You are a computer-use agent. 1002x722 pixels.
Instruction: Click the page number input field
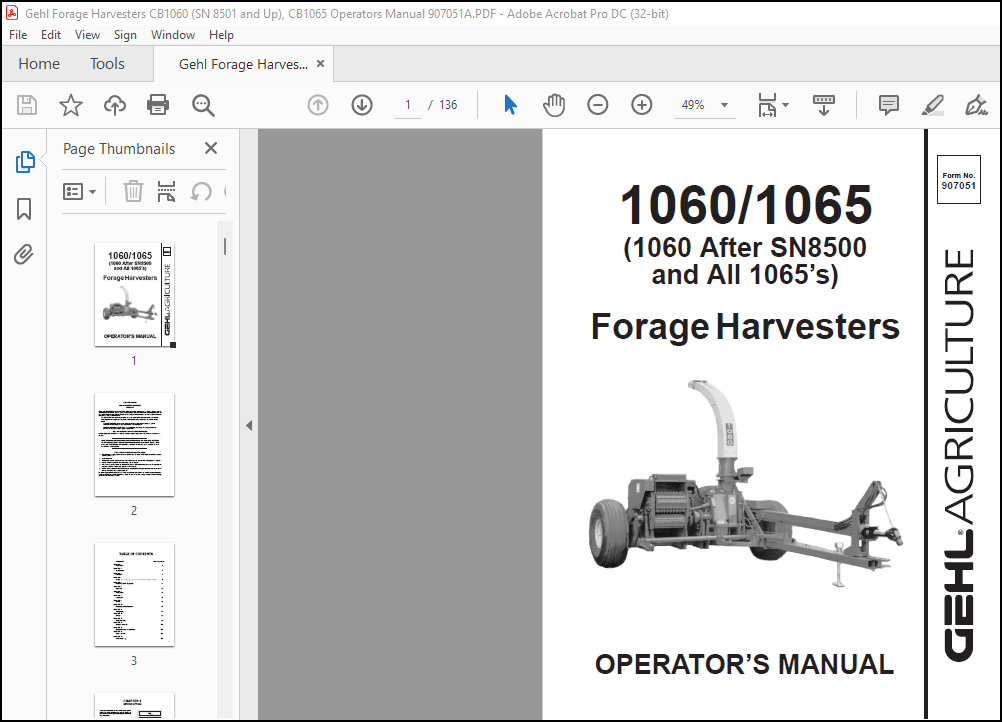pyautogui.click(x=408, y=105)
